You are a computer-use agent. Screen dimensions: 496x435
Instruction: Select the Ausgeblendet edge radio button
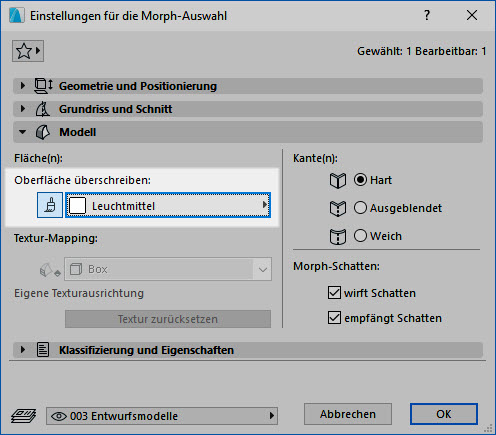tap(360, 208)
